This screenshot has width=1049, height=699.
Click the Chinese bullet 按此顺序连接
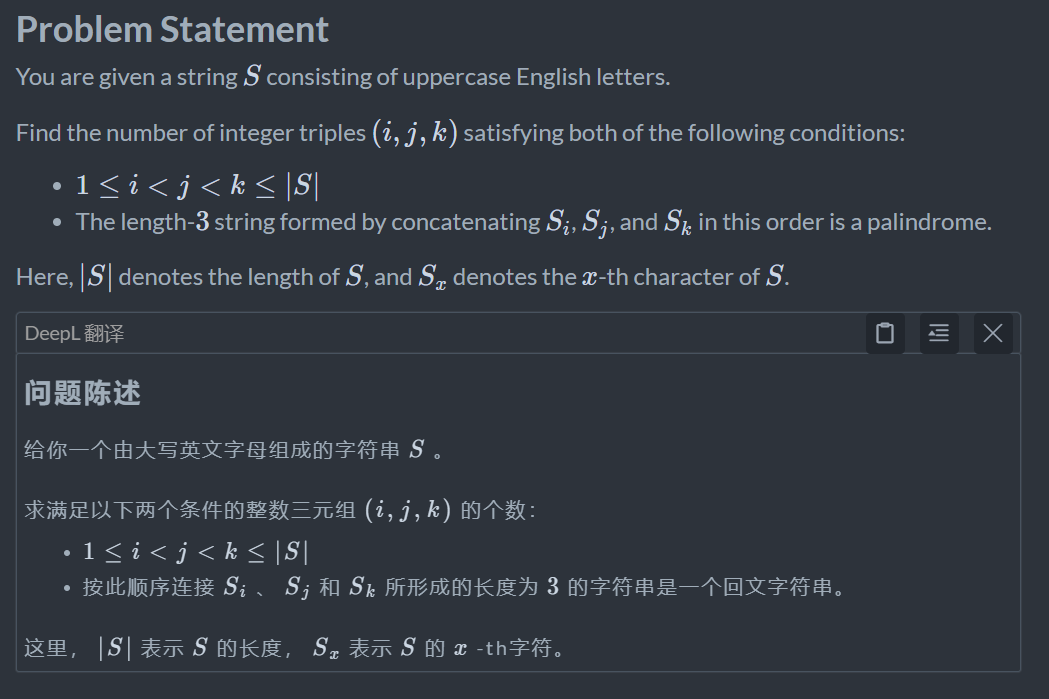click(x=465, y=587)
